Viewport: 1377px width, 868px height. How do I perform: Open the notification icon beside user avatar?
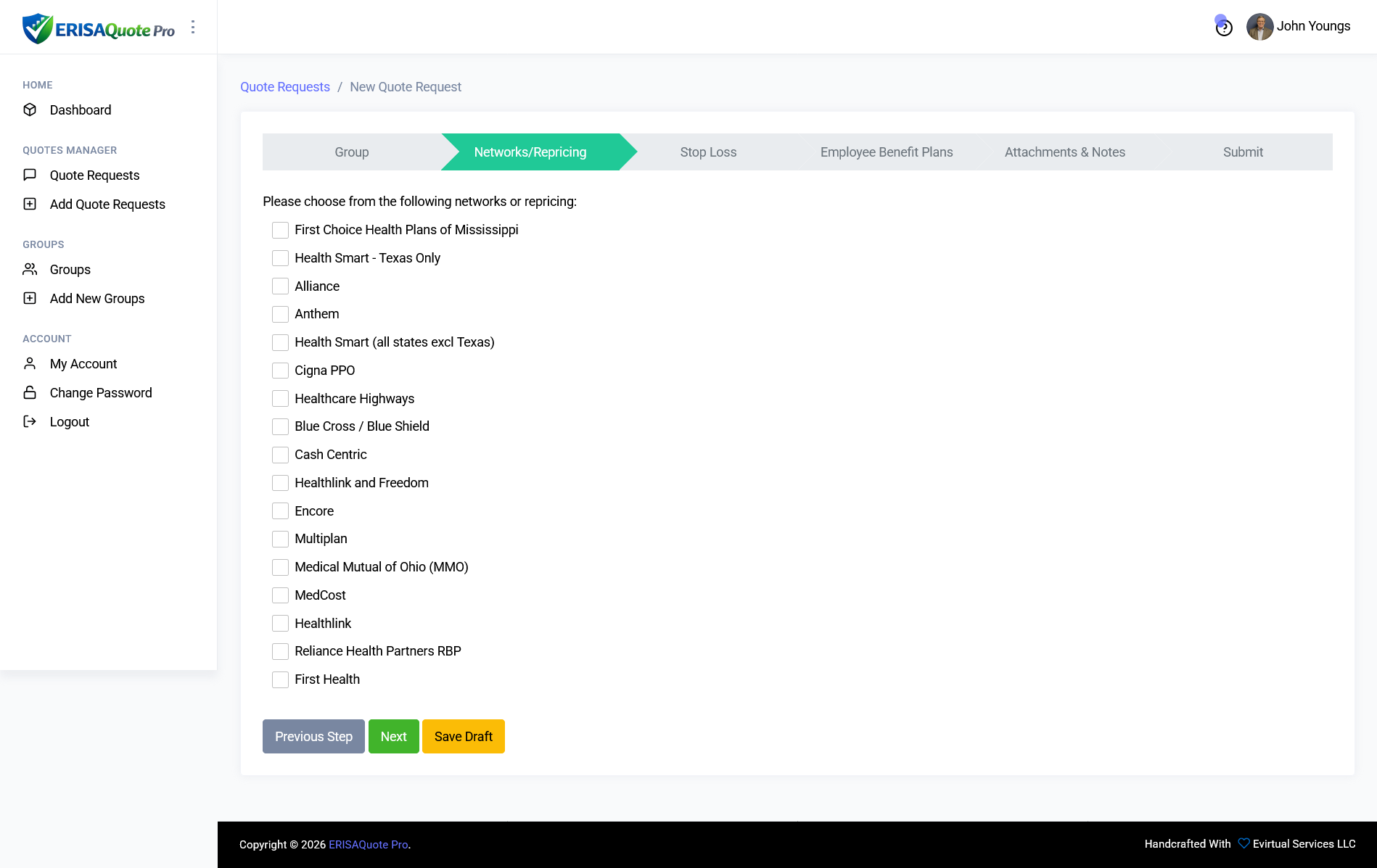pyautogui.click(x=1223, y=27)
